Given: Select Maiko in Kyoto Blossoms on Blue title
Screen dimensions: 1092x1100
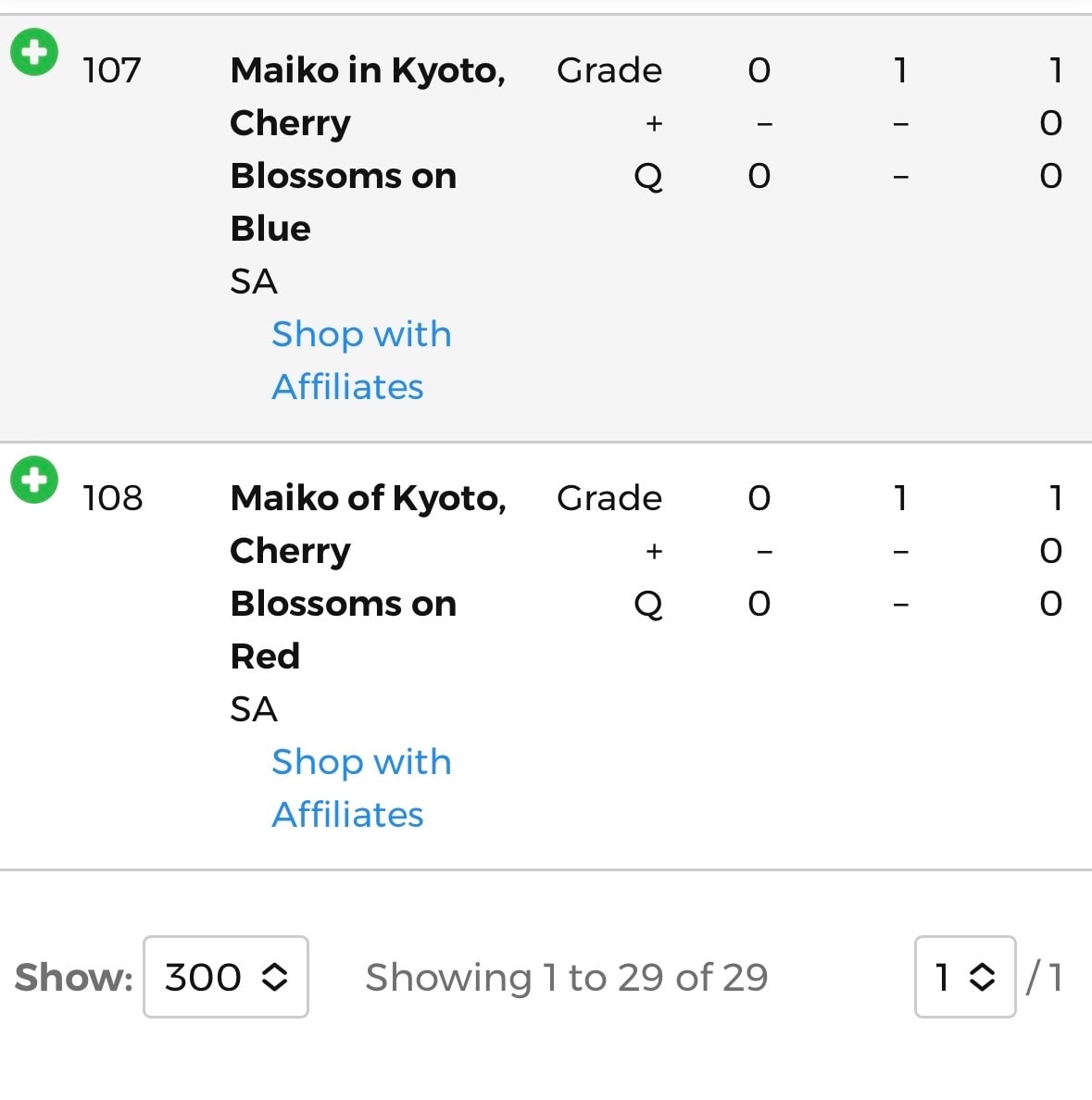Looking at the screenshot, I should pos(368,149).
